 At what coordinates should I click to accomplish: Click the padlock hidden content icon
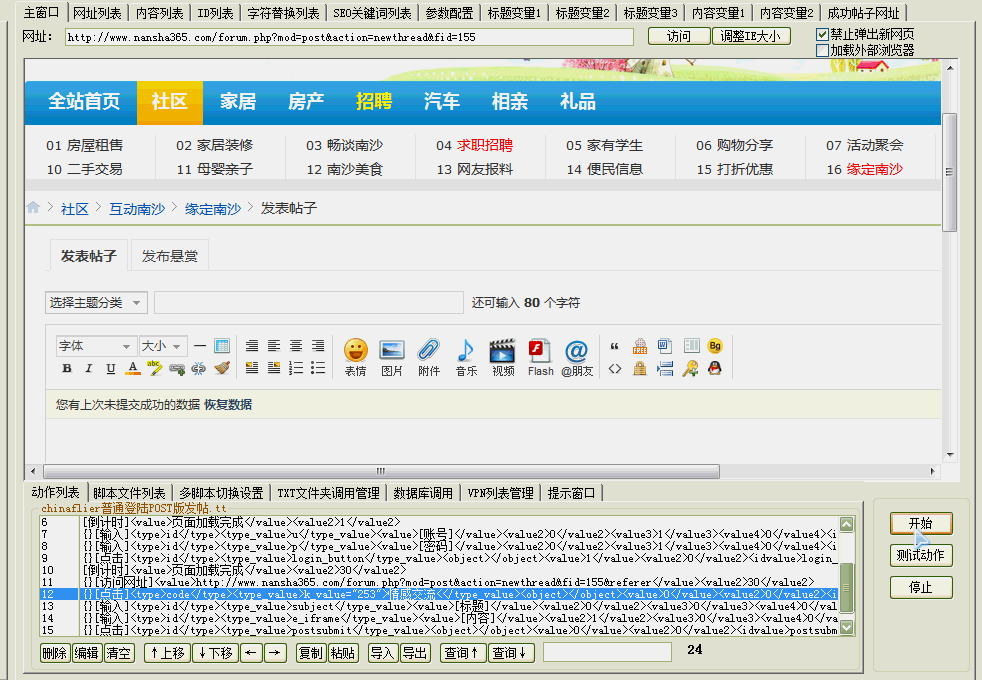[x=639, y=368]
